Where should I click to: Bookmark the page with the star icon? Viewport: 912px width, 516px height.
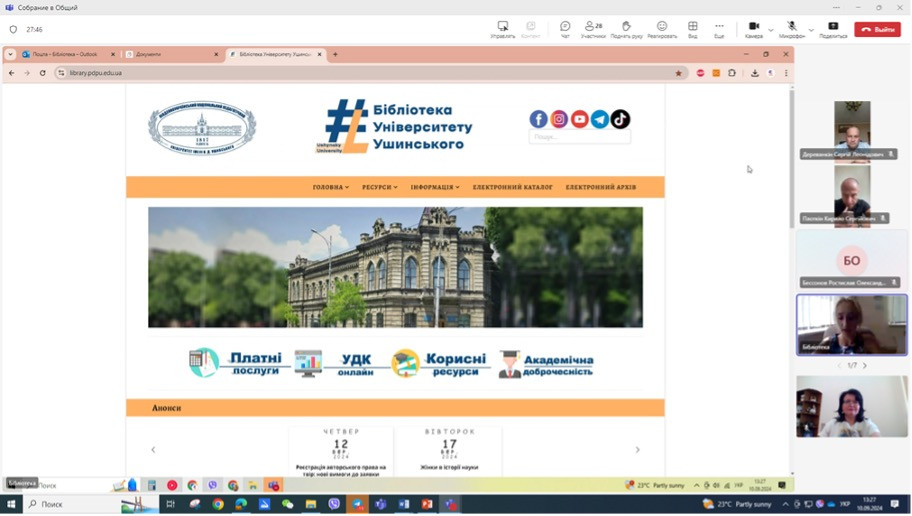coord(678,73)
